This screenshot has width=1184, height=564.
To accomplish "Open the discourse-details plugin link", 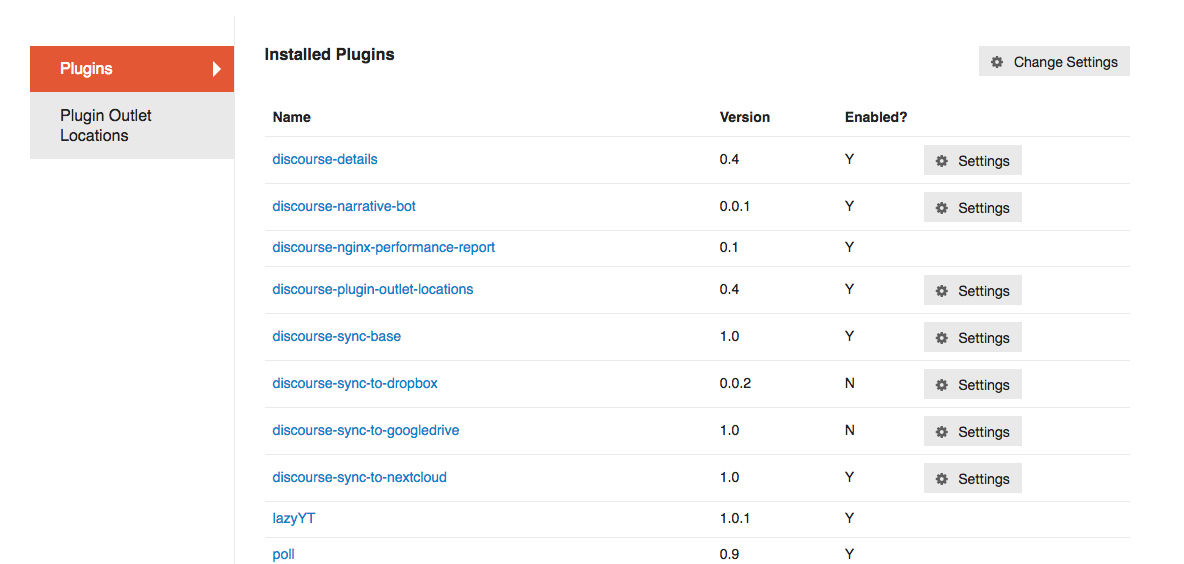I will tap(325, 159).
